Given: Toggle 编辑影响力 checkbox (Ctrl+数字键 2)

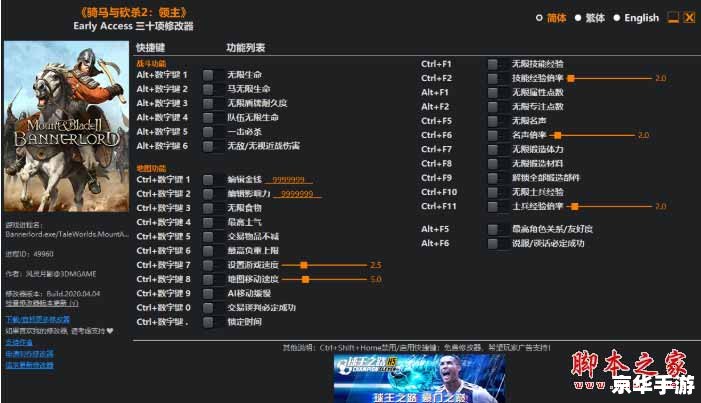Looking at the screenshot, I should [x=208, y=194].
